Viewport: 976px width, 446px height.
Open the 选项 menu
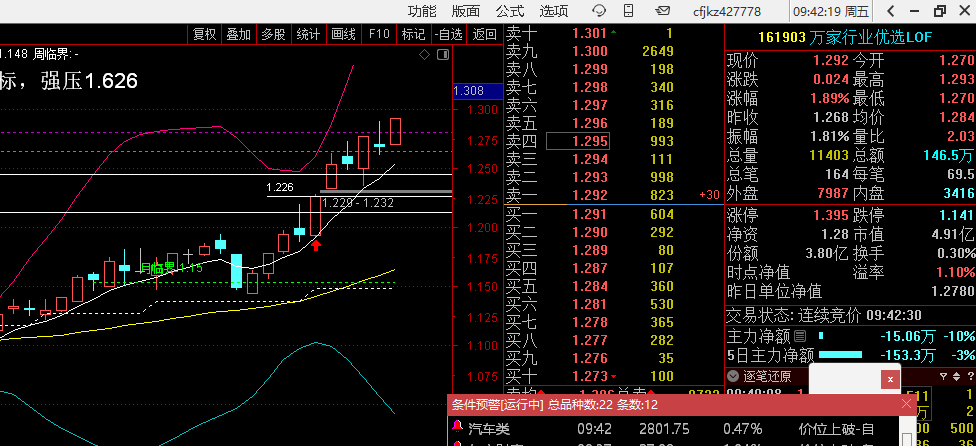[554, 11]
